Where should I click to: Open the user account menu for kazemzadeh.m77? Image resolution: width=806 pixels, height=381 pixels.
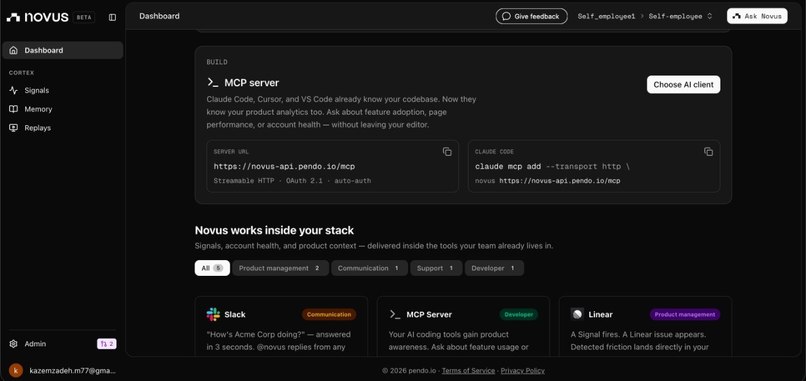point(62,370)
